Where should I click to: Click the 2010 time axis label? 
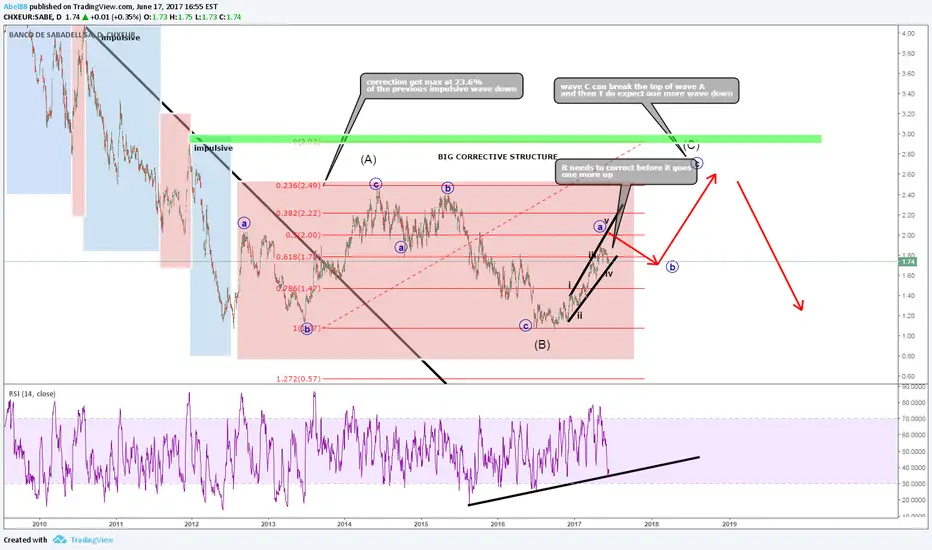click(39, 524)
